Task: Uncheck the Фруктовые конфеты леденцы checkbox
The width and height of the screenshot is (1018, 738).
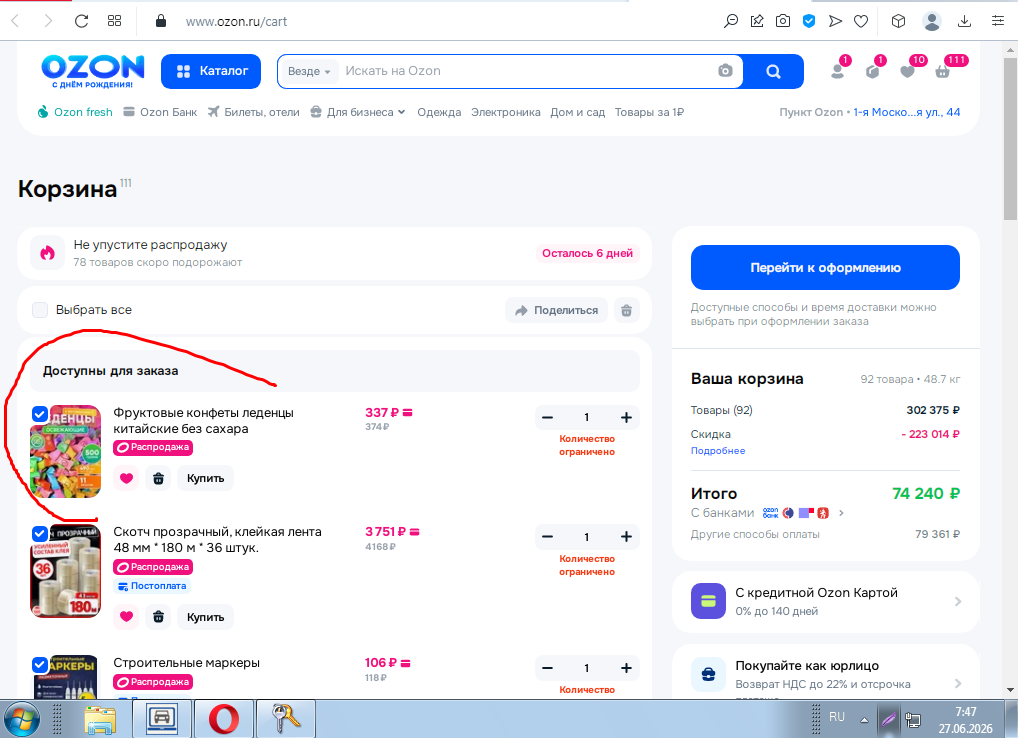Action: (40, 413)
